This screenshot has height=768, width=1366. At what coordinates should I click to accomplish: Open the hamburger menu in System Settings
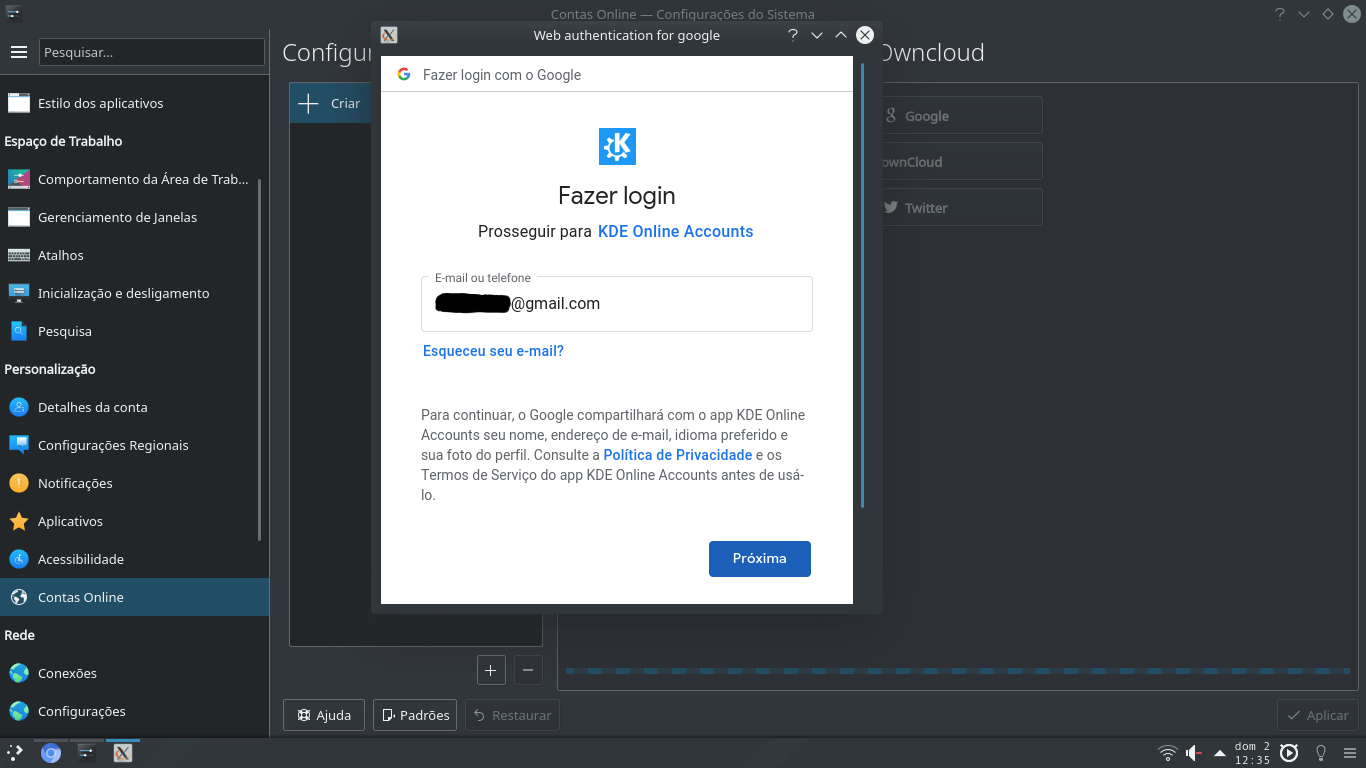point(18,52)
